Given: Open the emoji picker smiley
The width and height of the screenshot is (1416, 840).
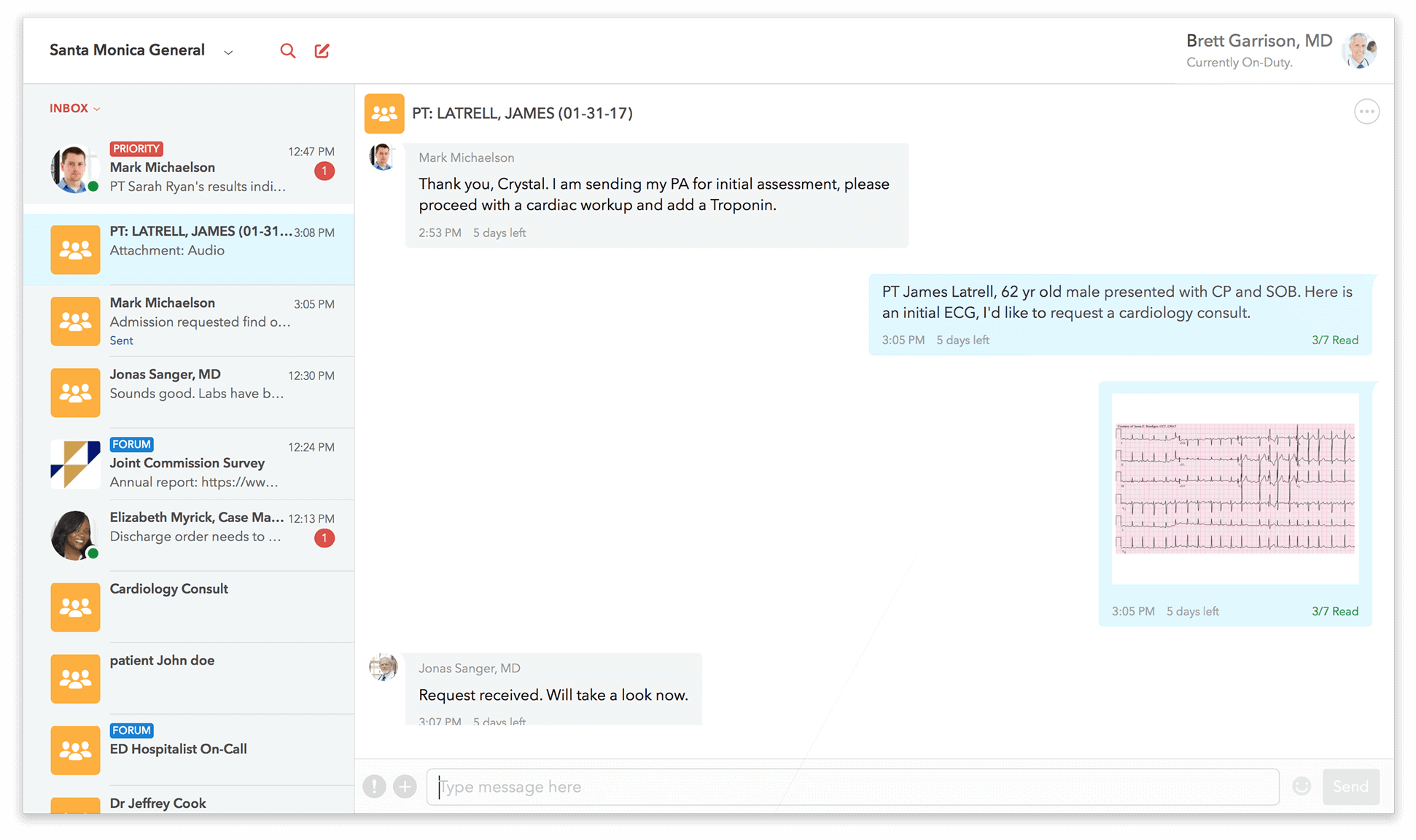Looking at the screenshot, I should [x=1302, y=786].
